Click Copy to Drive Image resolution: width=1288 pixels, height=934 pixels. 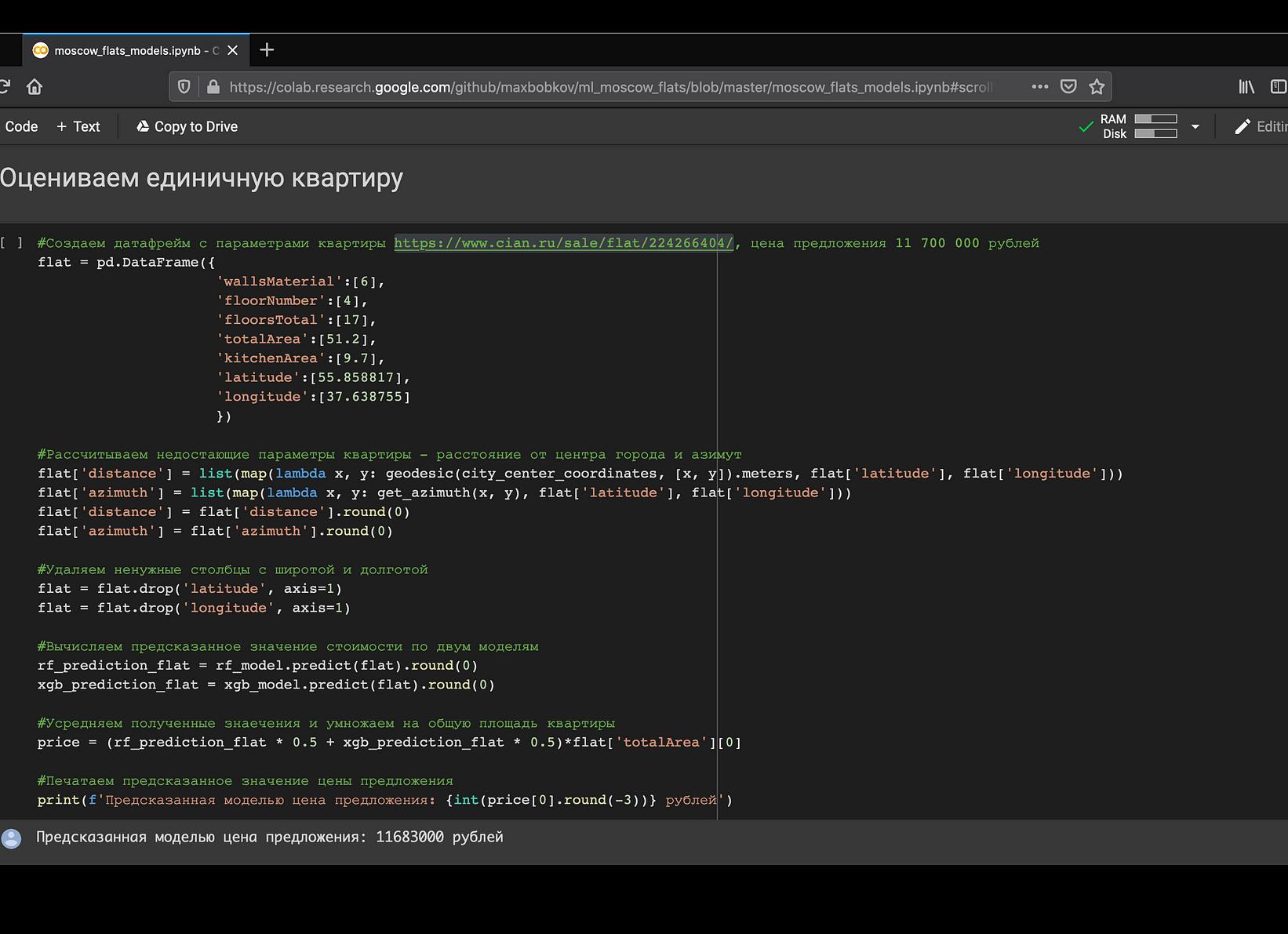click(187, 126)
